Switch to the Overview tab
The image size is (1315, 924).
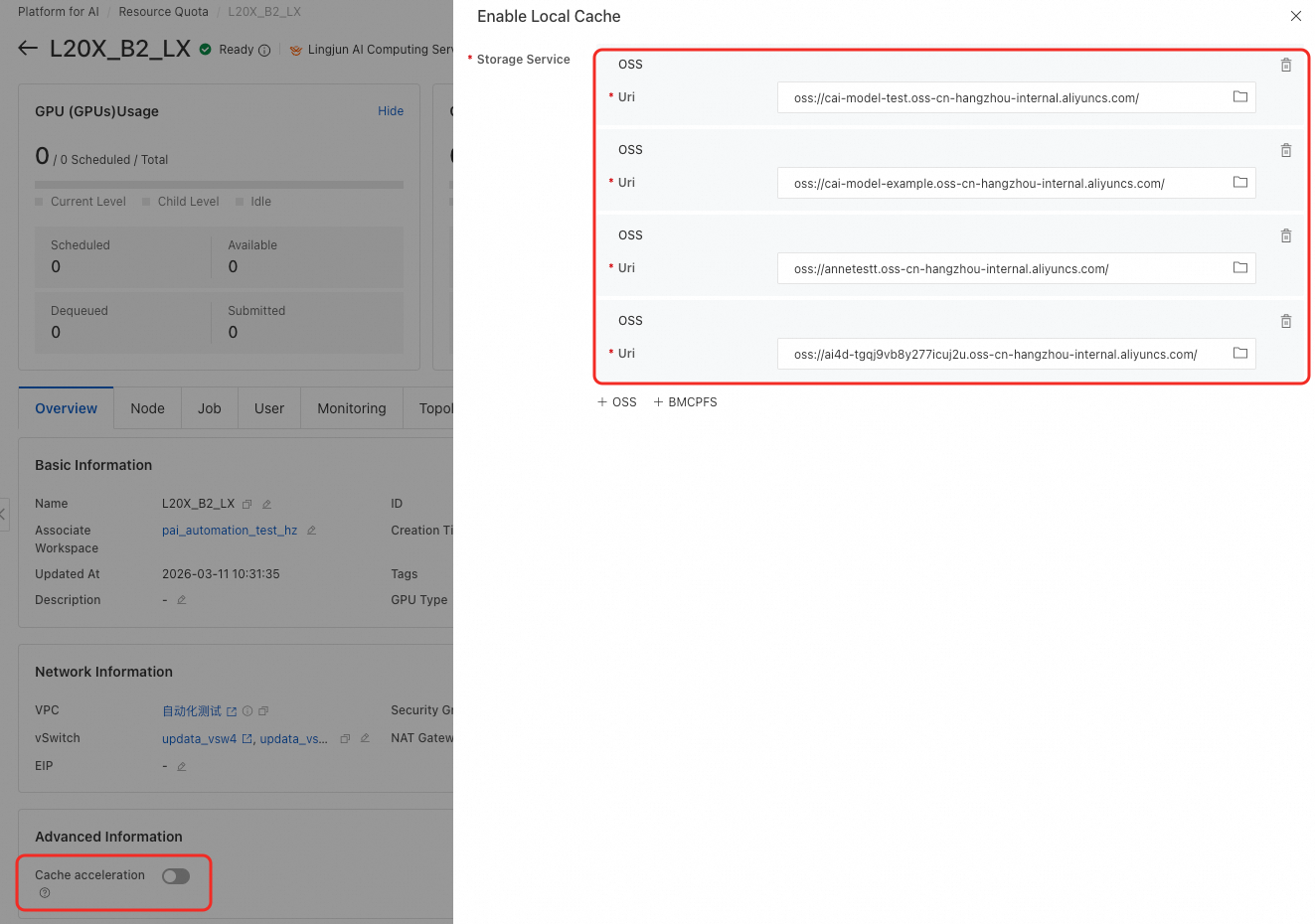[67, 408]
